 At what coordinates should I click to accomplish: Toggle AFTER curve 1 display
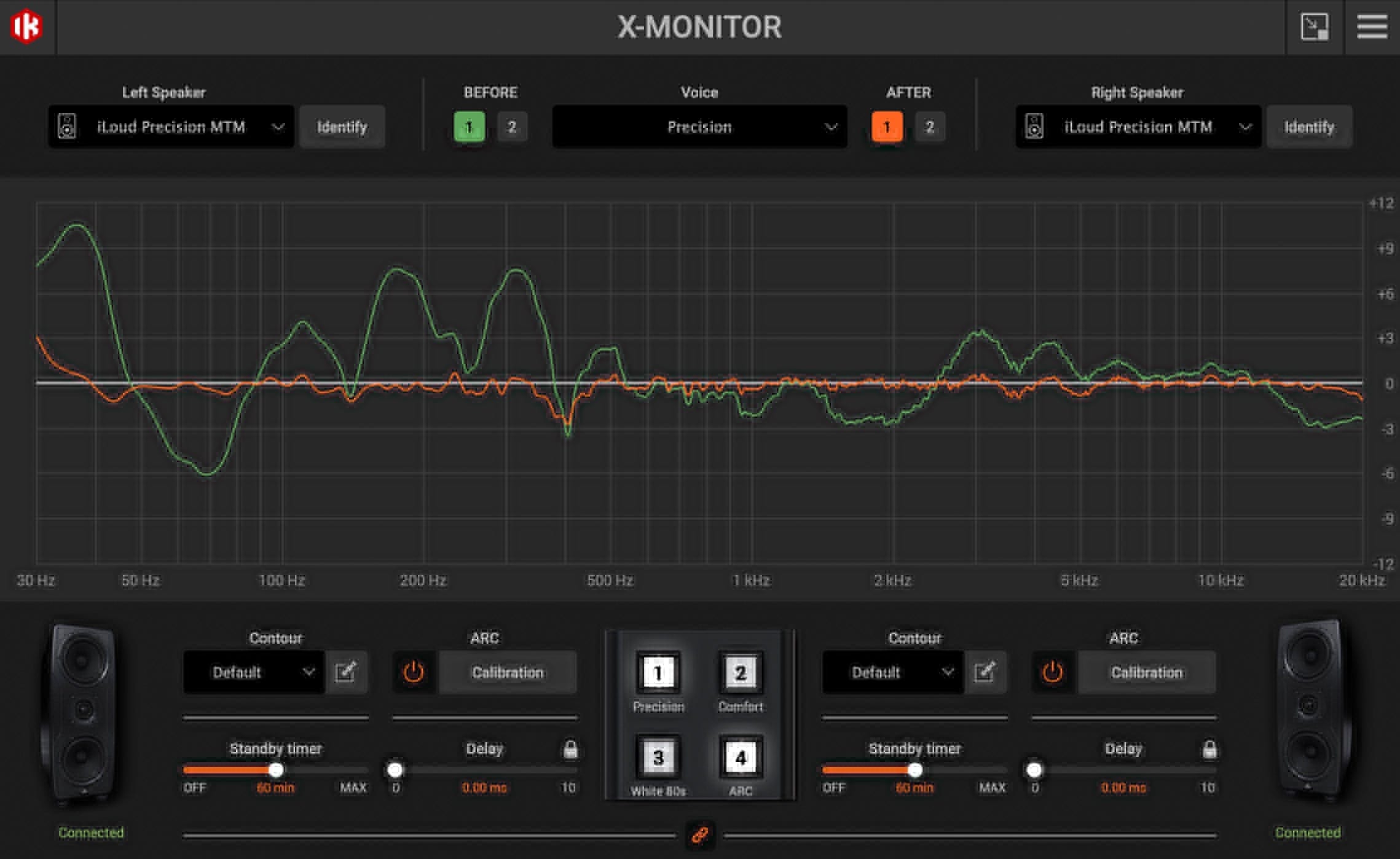click(887, 127)
